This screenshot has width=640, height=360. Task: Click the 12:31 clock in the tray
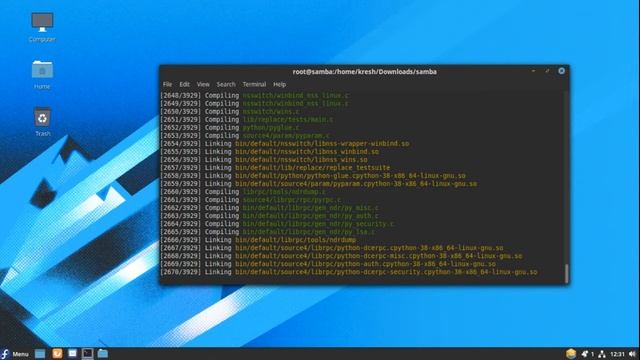(617, 354)
